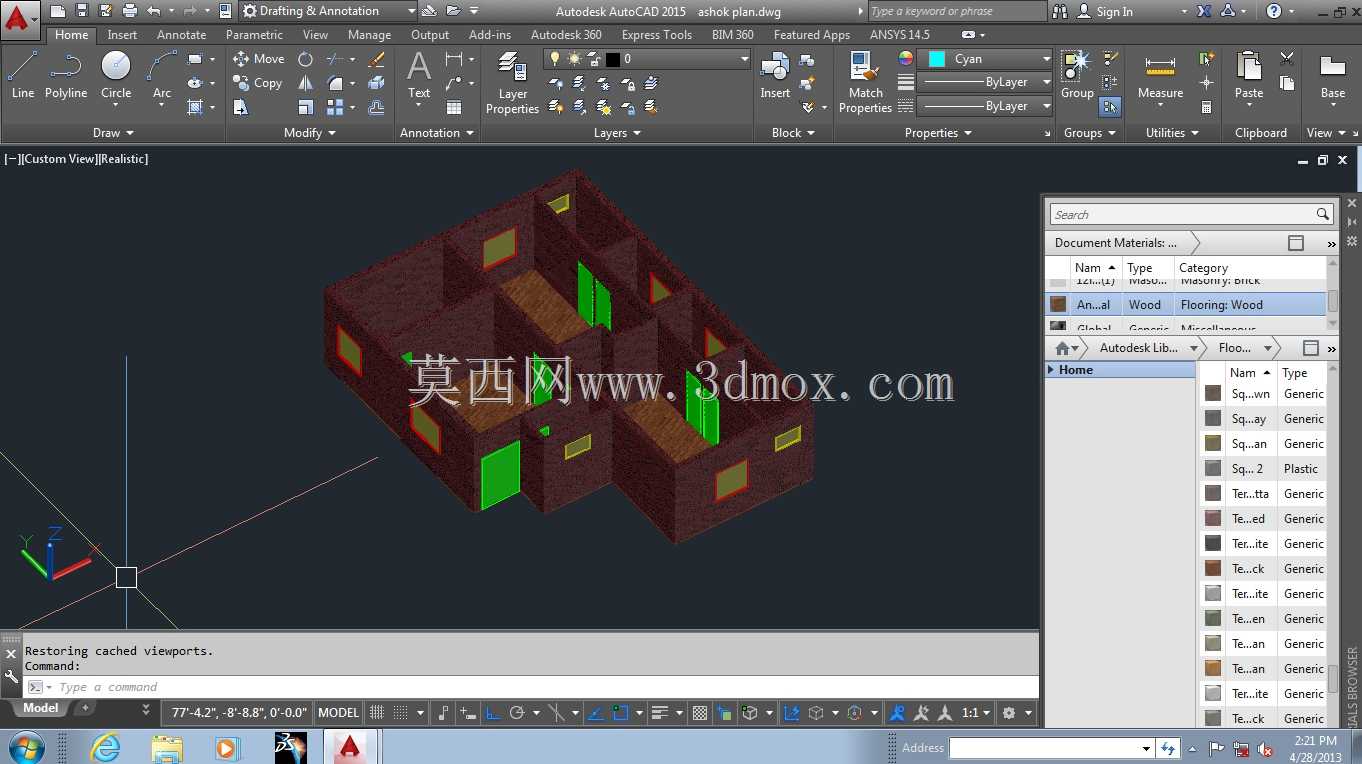Switch to the Insert ribbon tab
This screenshot has width=1362, height=764.
coord(122,35)
